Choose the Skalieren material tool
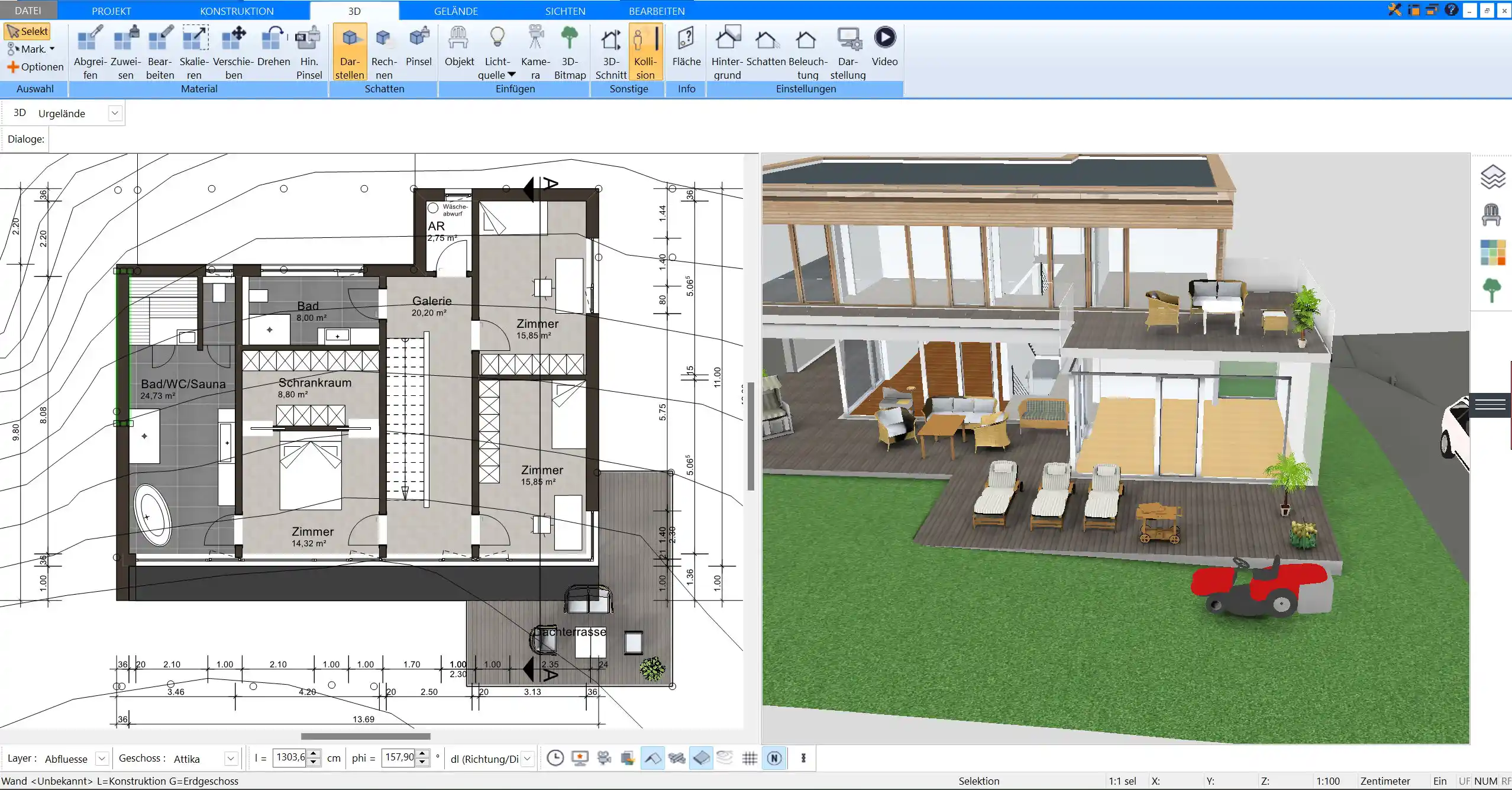The width and height of the screenshot is (1512, 790). tap(194, 52)
